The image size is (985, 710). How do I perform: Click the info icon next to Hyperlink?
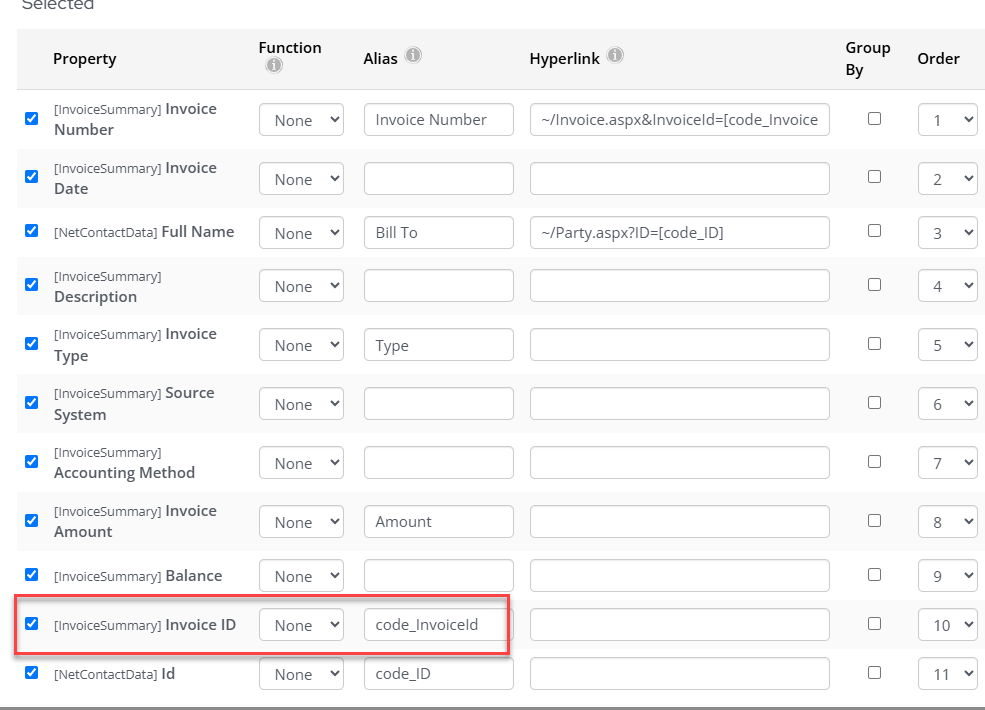point(615,56)
